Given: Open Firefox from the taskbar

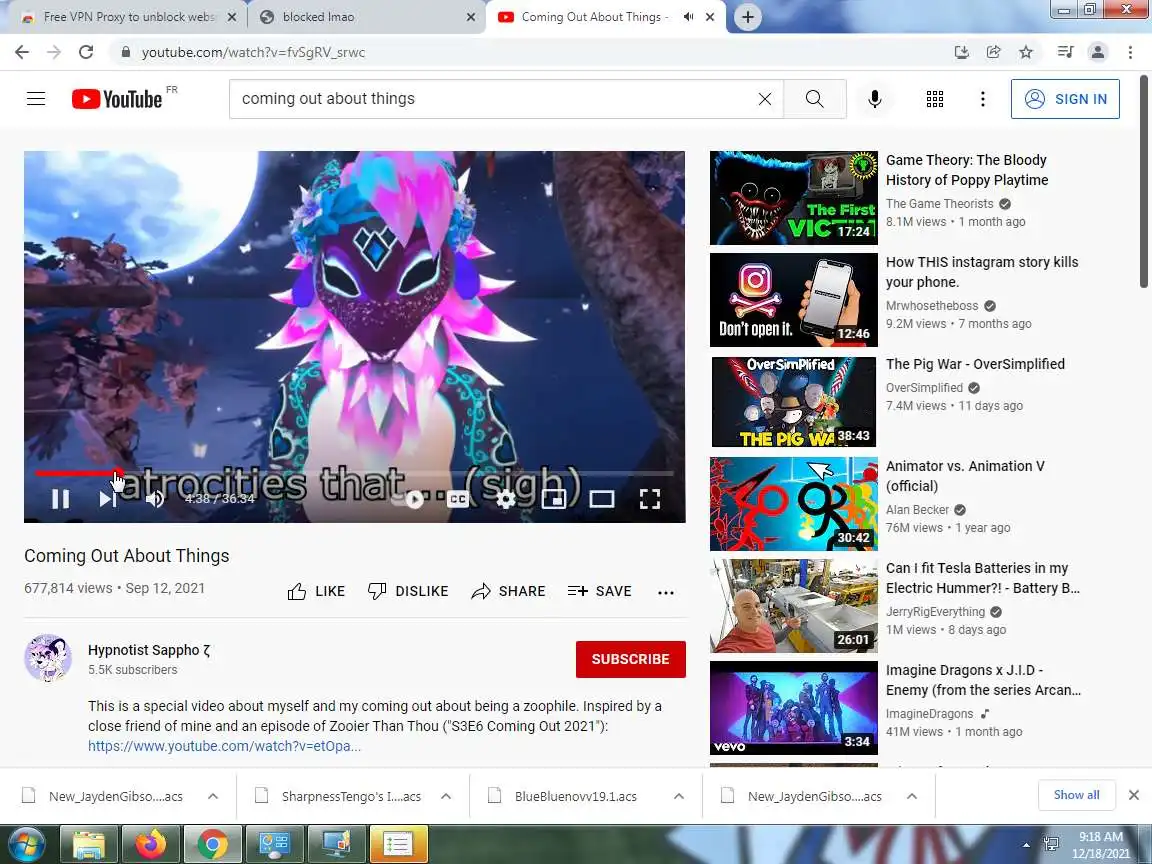Looking at the screenshot, I should 150,845.
